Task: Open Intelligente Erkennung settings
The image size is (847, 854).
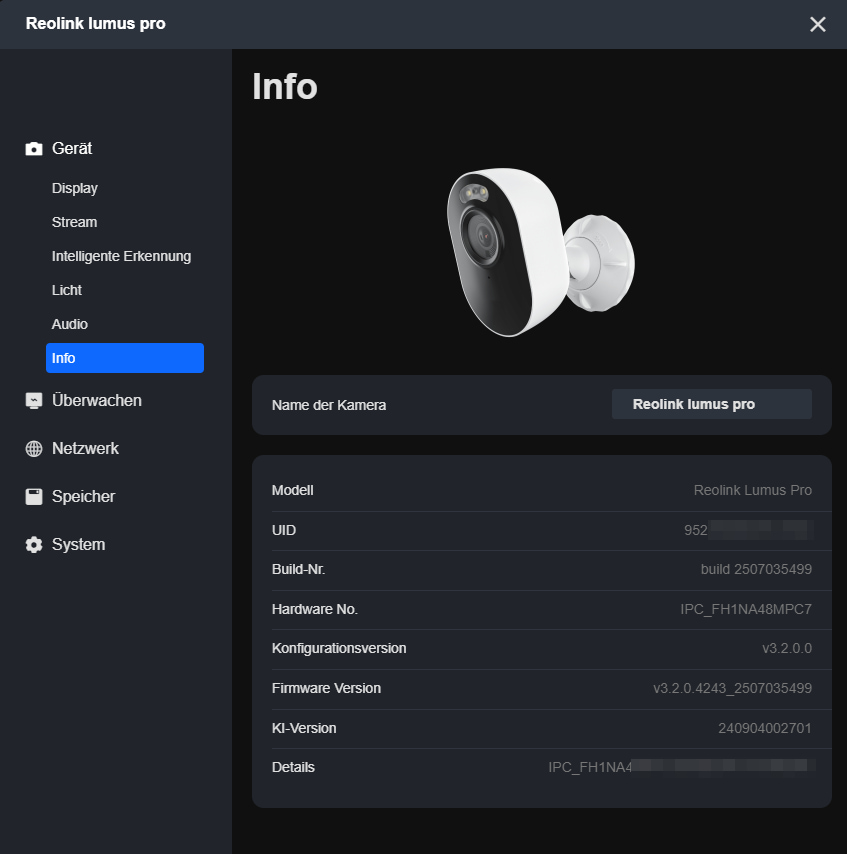Action: [x=121, y=256]
